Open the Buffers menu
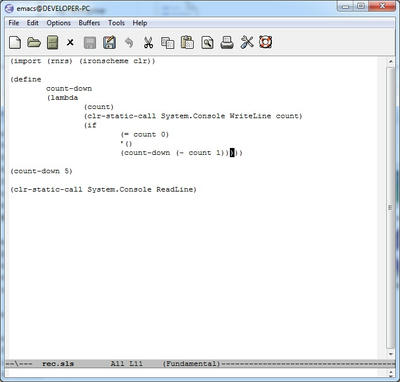 pyautogui.click(x=89, y=23)
